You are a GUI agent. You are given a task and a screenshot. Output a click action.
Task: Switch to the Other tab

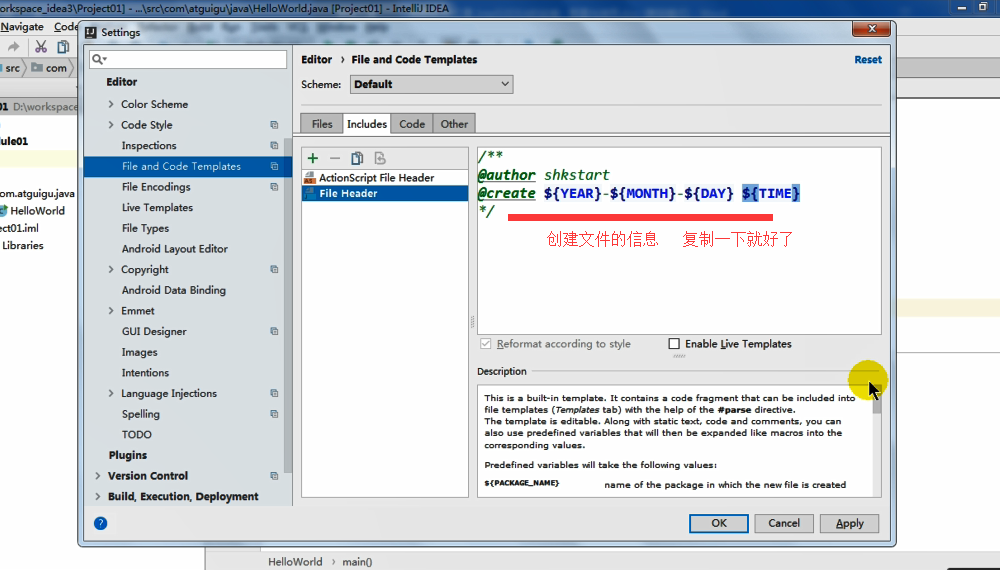click(x=454, y=124)
